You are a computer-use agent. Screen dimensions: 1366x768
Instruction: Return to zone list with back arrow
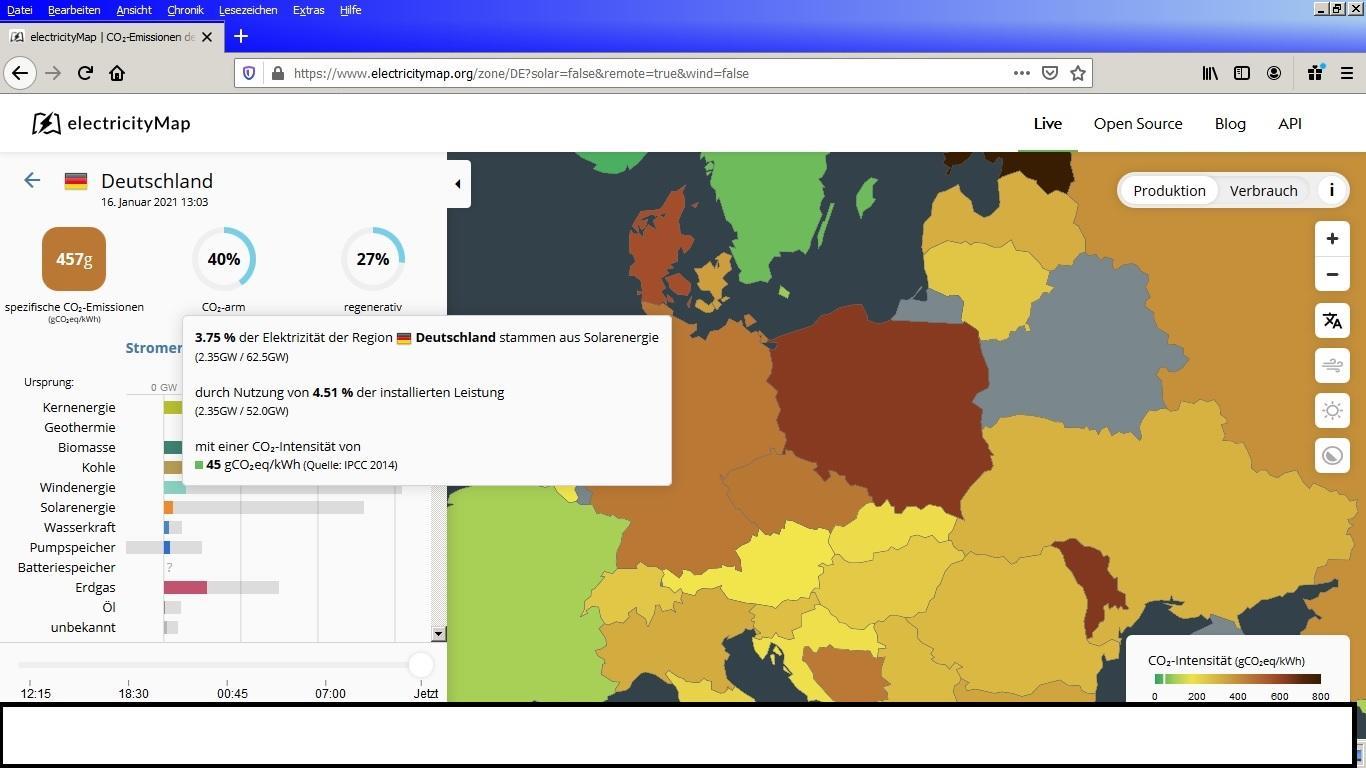(32, 180)
